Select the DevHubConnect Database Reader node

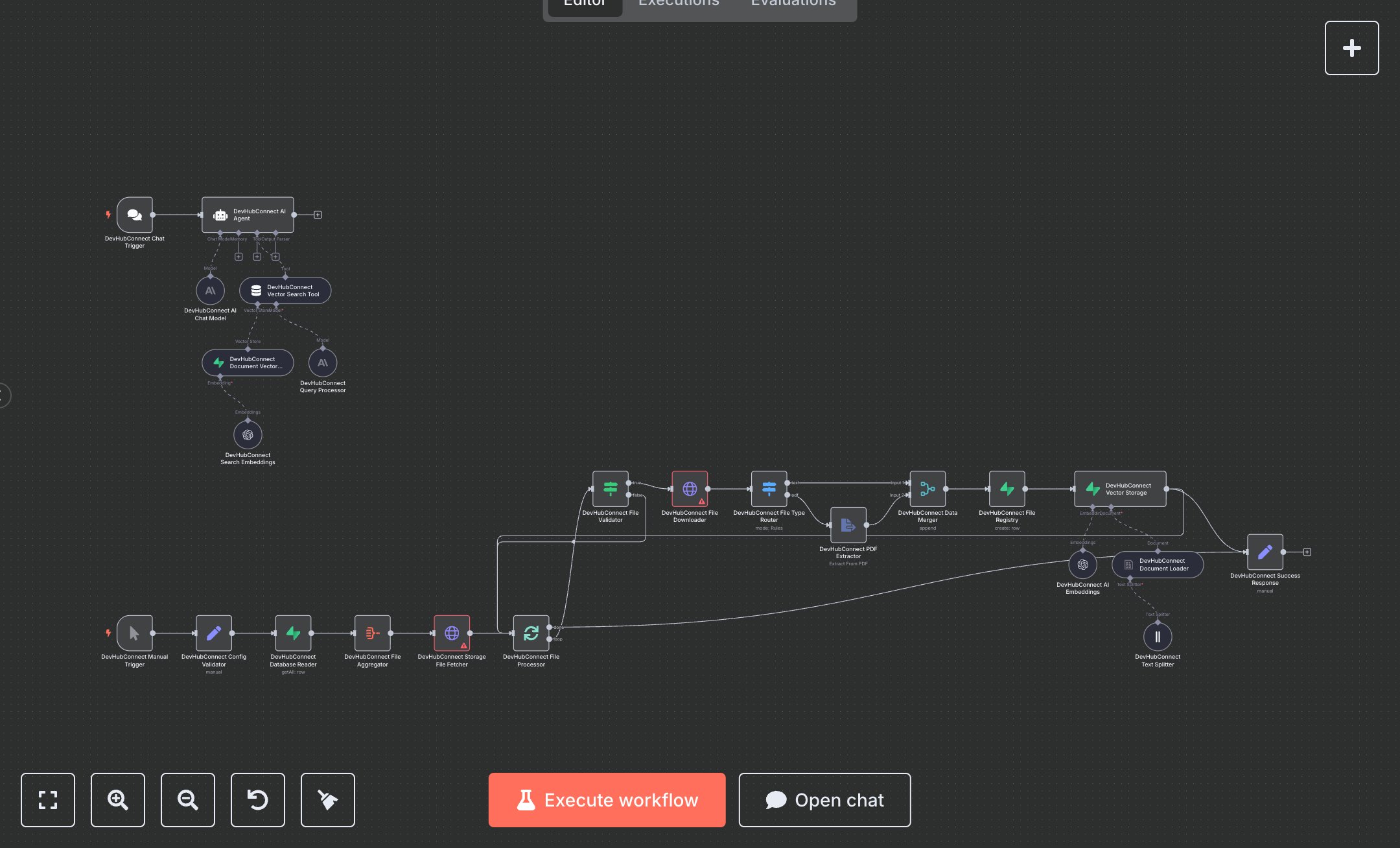pos(293,633)
